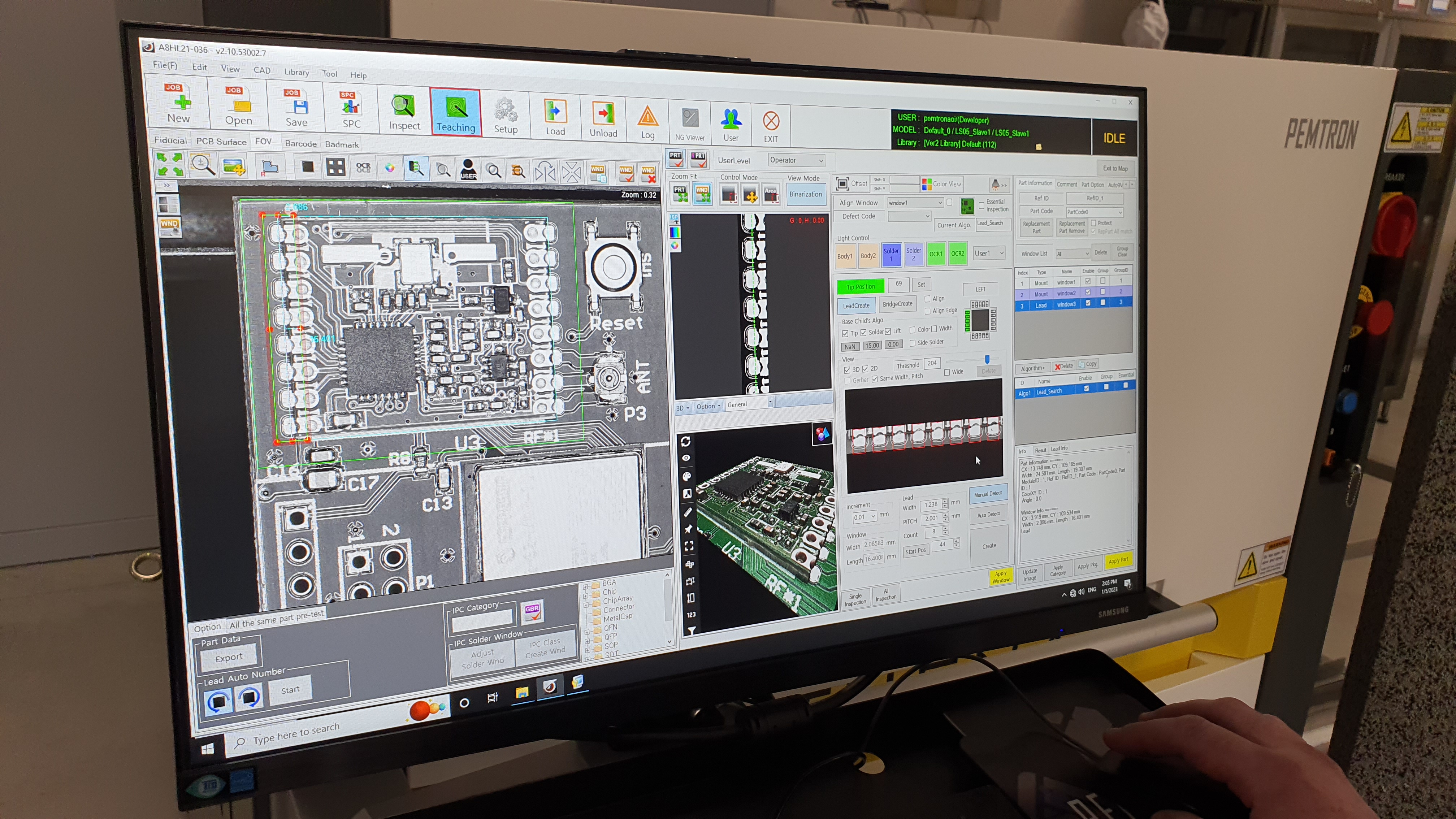The image size is (1456, 819).
Task: Click the GBR icon in IPC Category
Action: point(532,611)
